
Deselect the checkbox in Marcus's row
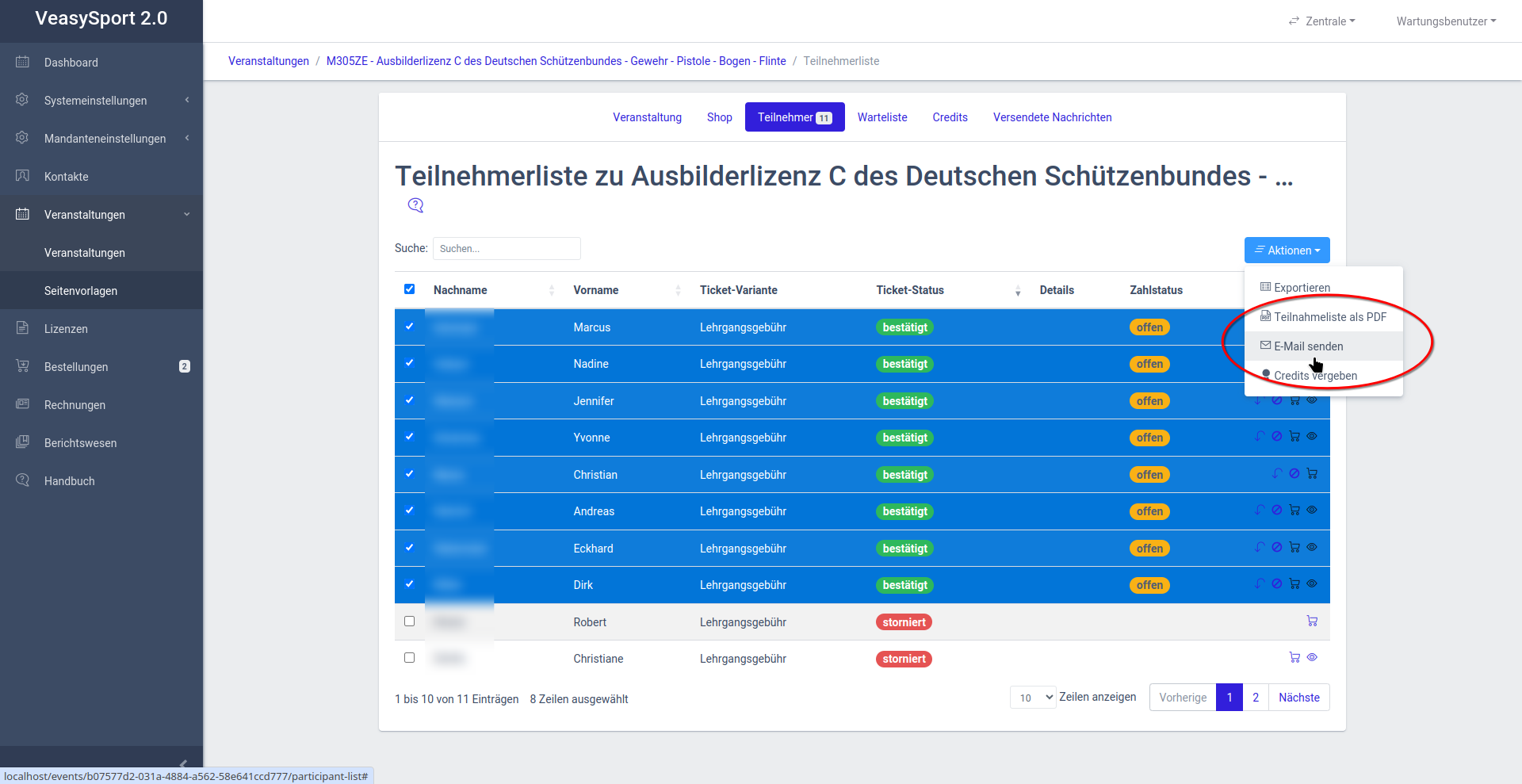[x=409, y=327]
